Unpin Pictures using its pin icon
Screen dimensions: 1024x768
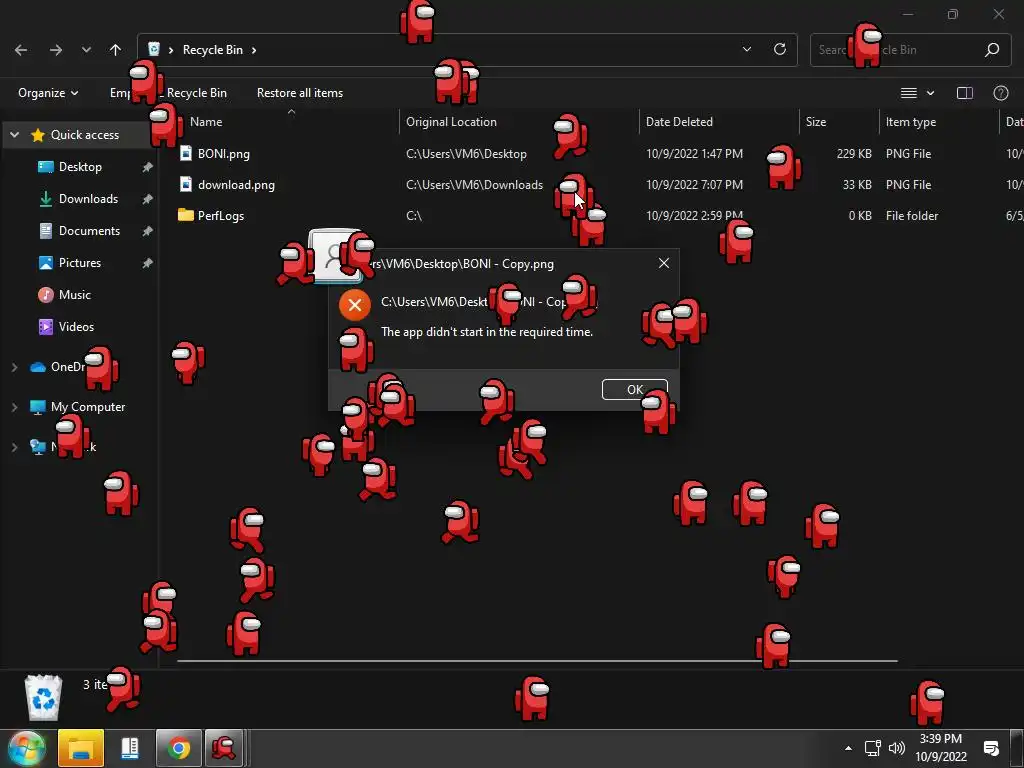(148, 263)
